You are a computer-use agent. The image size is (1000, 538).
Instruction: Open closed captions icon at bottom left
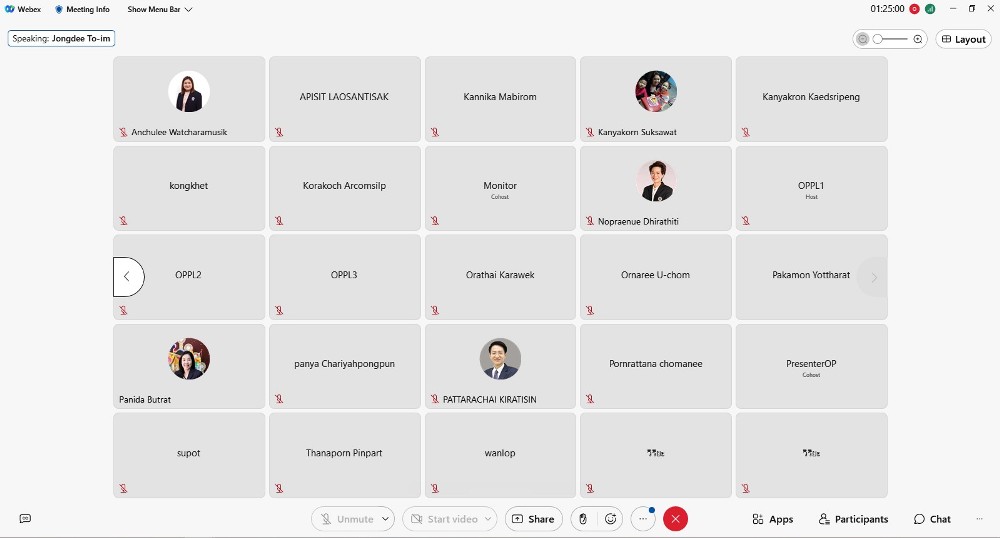tap(25, 519)
